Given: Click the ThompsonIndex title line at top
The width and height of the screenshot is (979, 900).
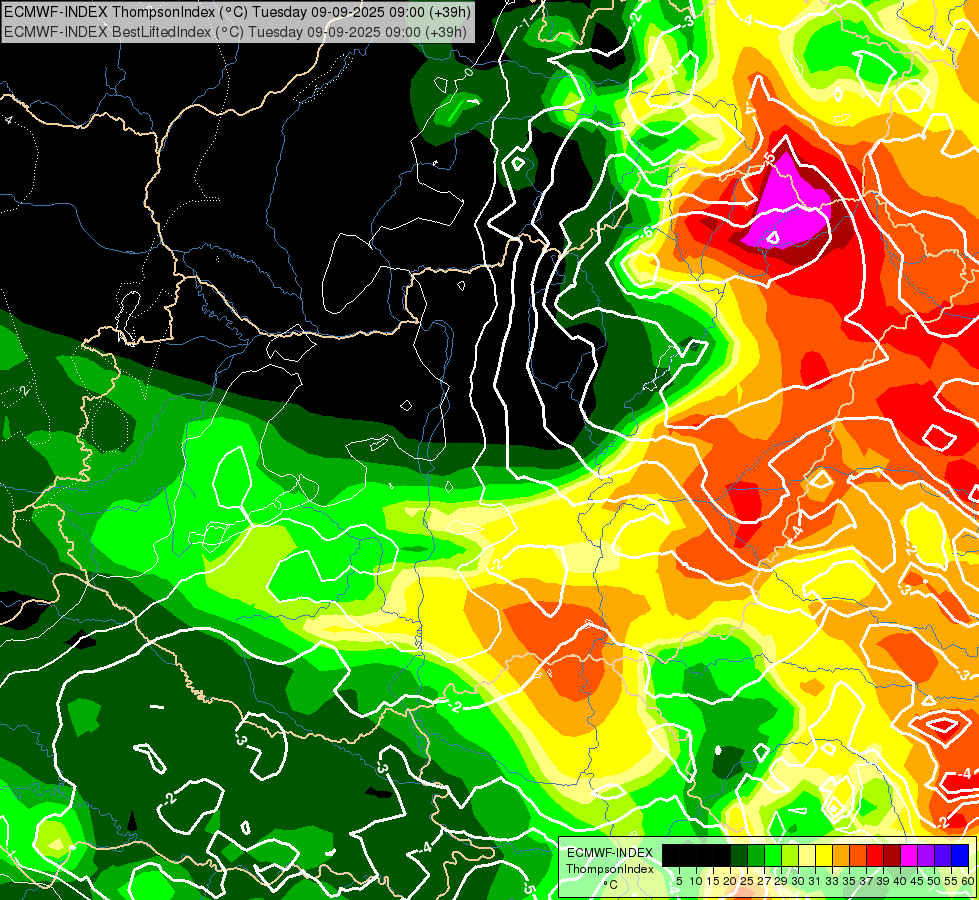Looking at the screenshot, I should pyautogui.click(x=237, y=12).
